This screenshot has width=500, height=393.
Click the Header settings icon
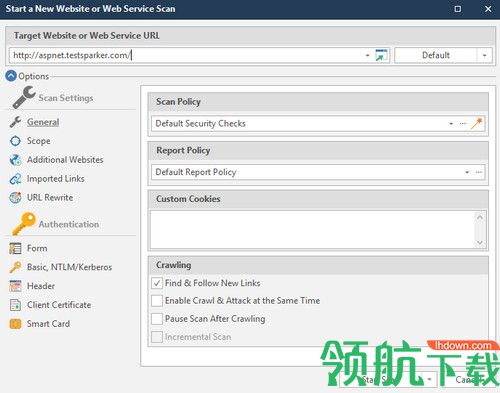point(15,286)
